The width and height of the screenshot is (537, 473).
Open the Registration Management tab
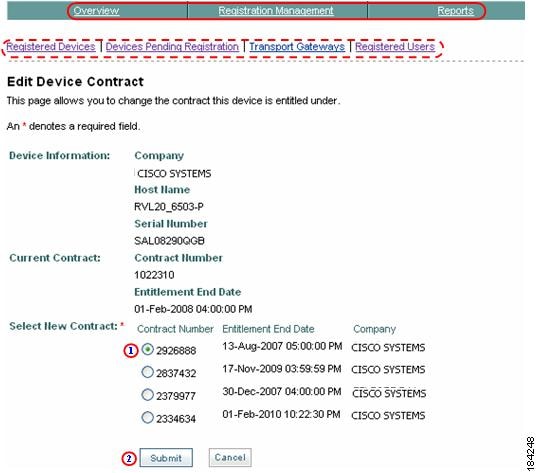point(276,11)
